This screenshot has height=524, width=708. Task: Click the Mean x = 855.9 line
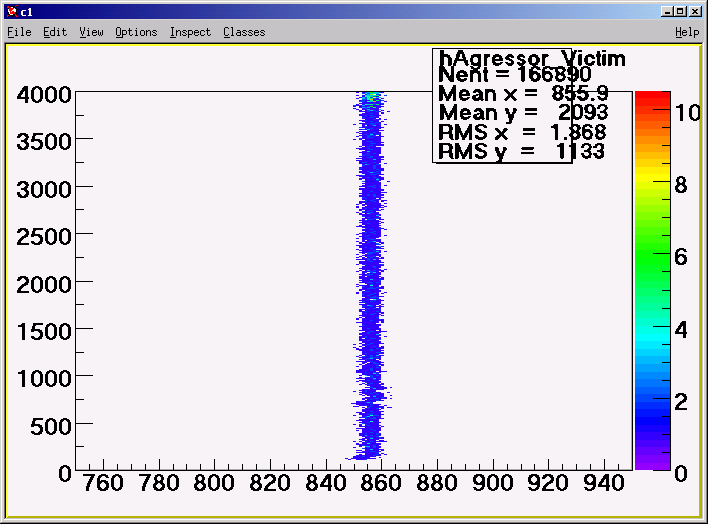pyautogui.click(x=523, y=94)
